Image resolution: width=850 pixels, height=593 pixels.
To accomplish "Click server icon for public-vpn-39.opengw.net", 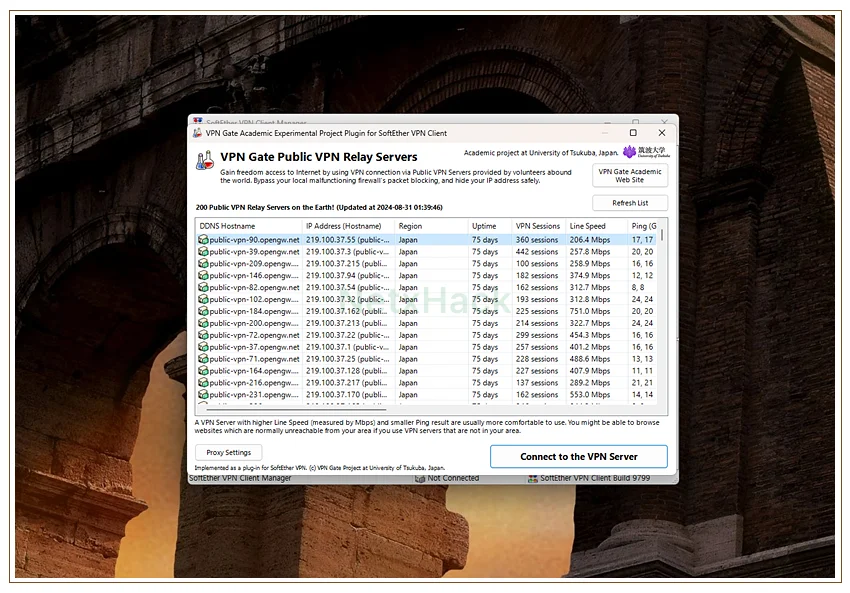I will (x=203, y=251).
